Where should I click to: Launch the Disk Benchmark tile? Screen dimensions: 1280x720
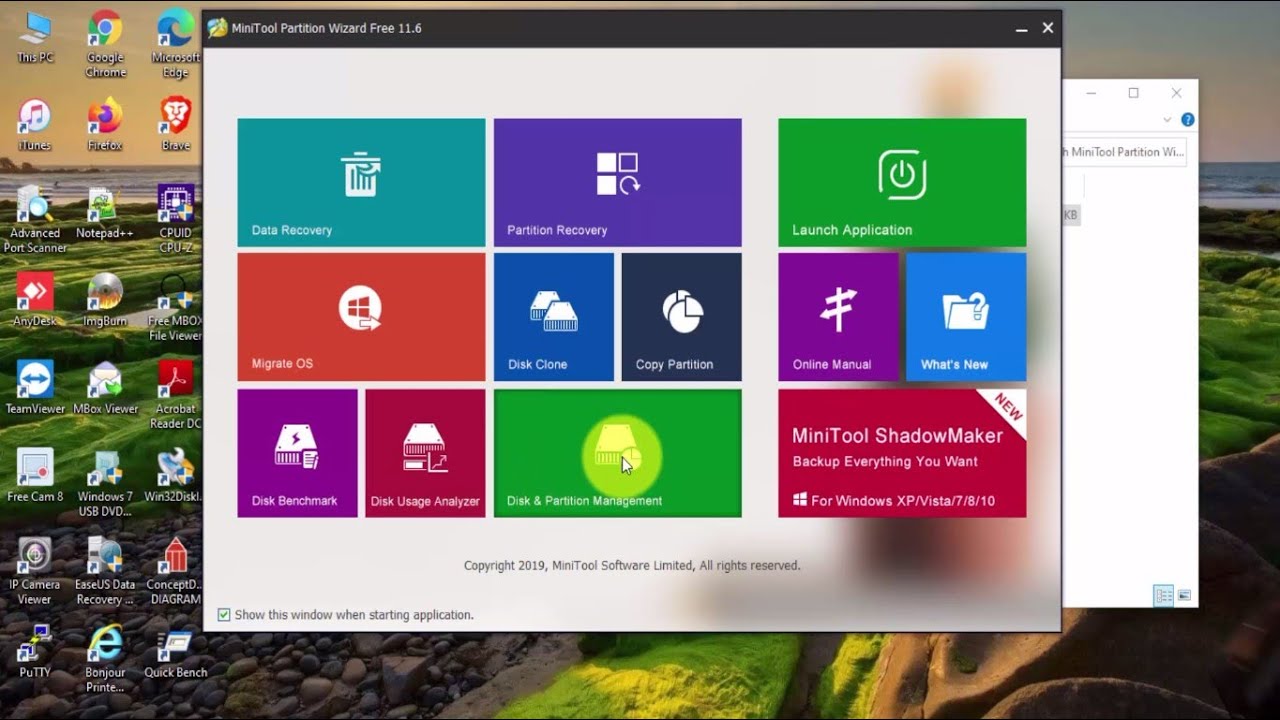(297, 453)
